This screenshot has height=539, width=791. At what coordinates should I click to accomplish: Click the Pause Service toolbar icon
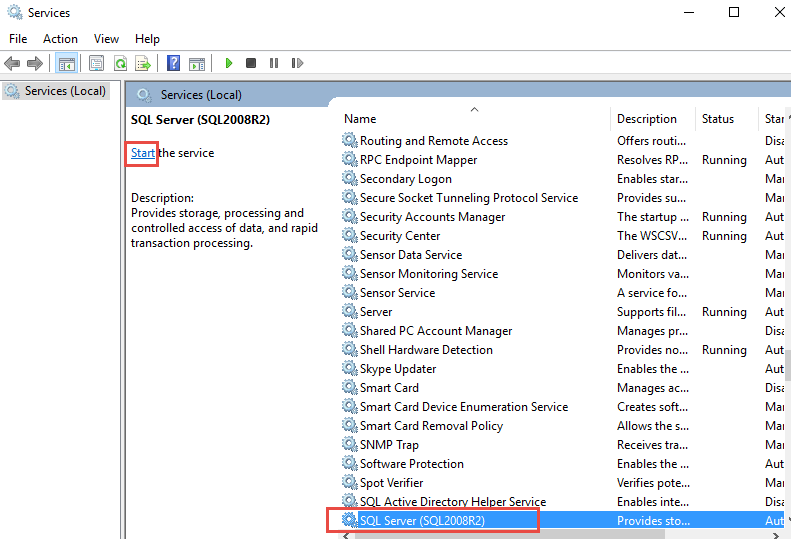[x=274, y=63]
